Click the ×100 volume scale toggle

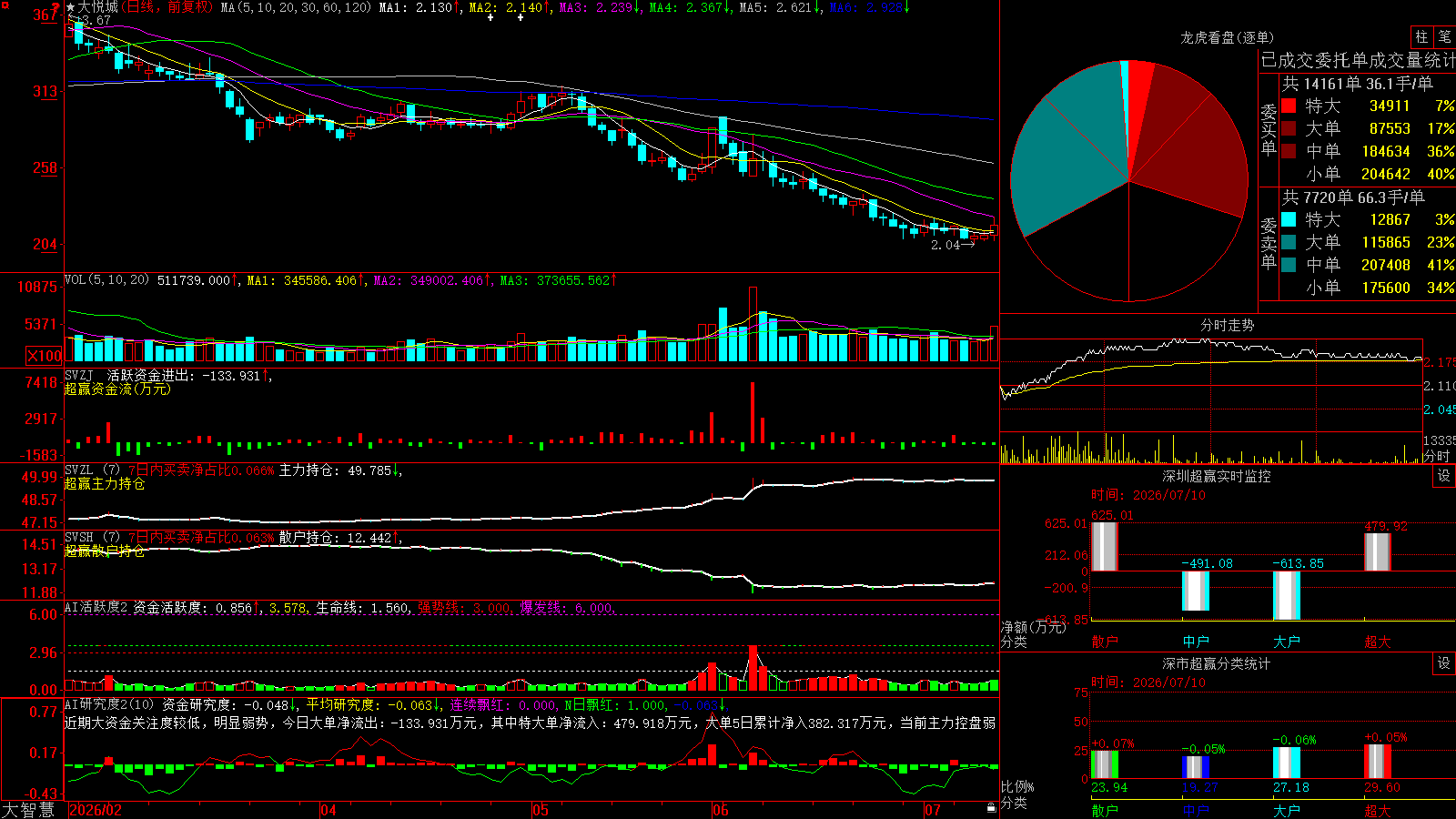click(x=45, y=356)
